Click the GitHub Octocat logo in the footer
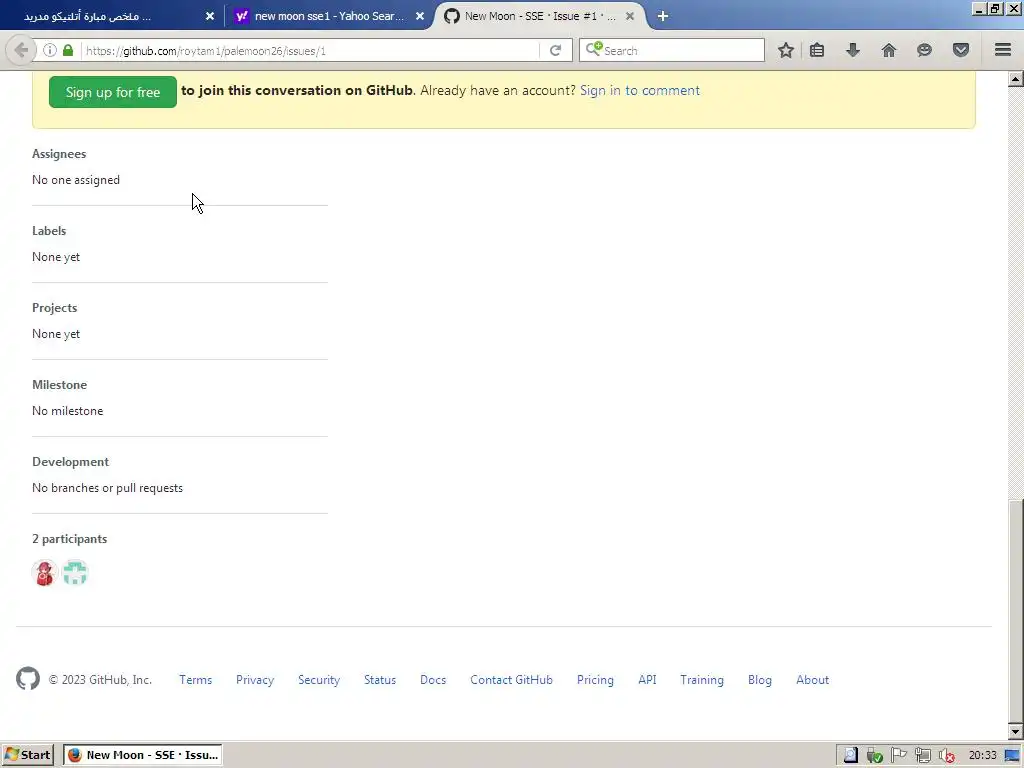 pyautogui.click(x=28, y=679)
